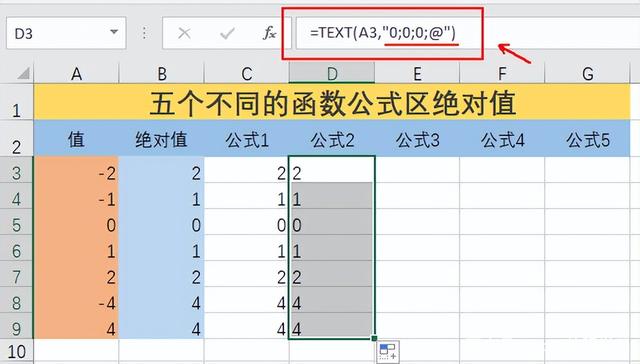This screenshot has height=364, width=640.
Task: Click cell D5 under 公式2
Action: coord(332,222)
